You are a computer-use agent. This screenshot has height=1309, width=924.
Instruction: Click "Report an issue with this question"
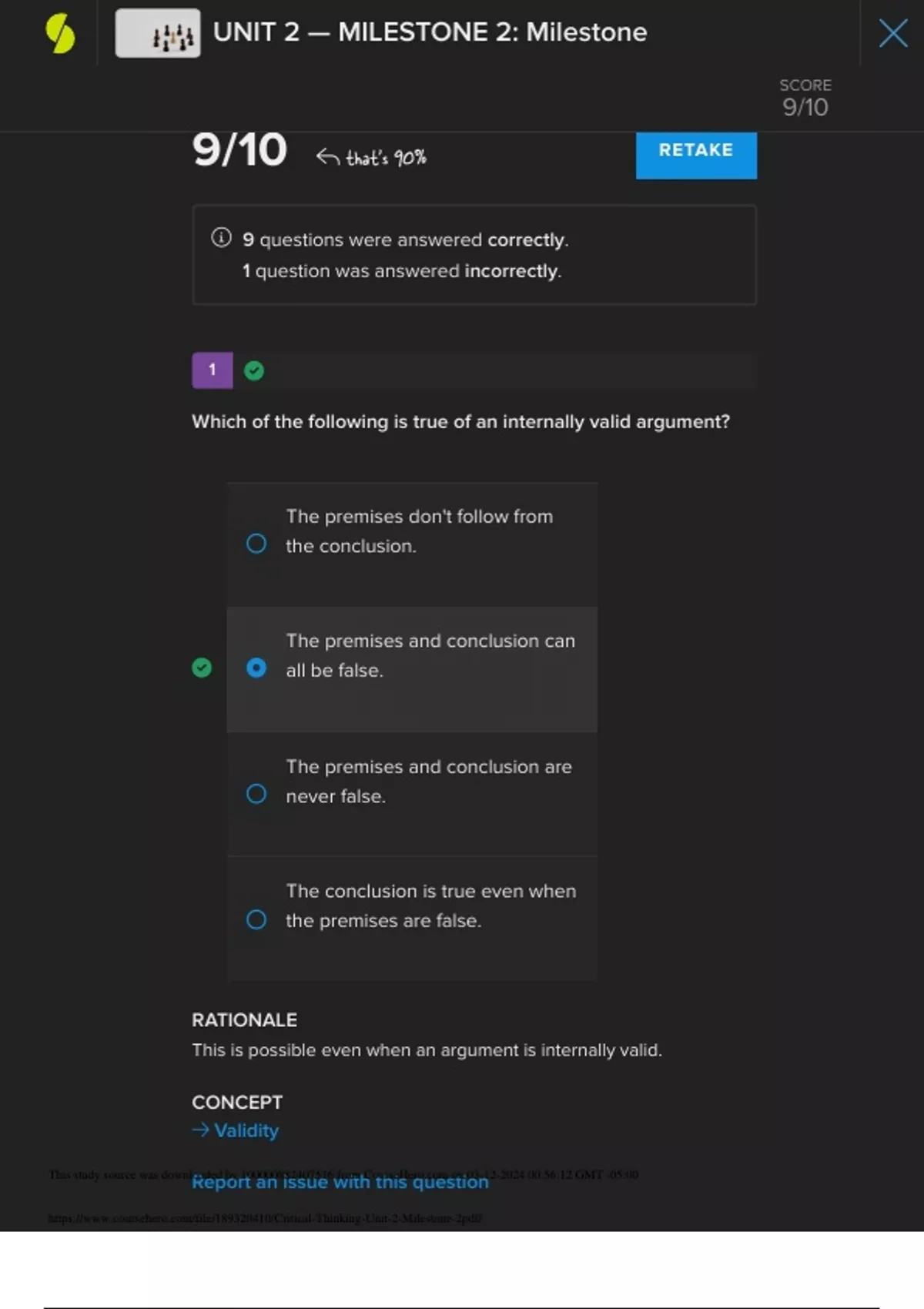(340, 1182)
